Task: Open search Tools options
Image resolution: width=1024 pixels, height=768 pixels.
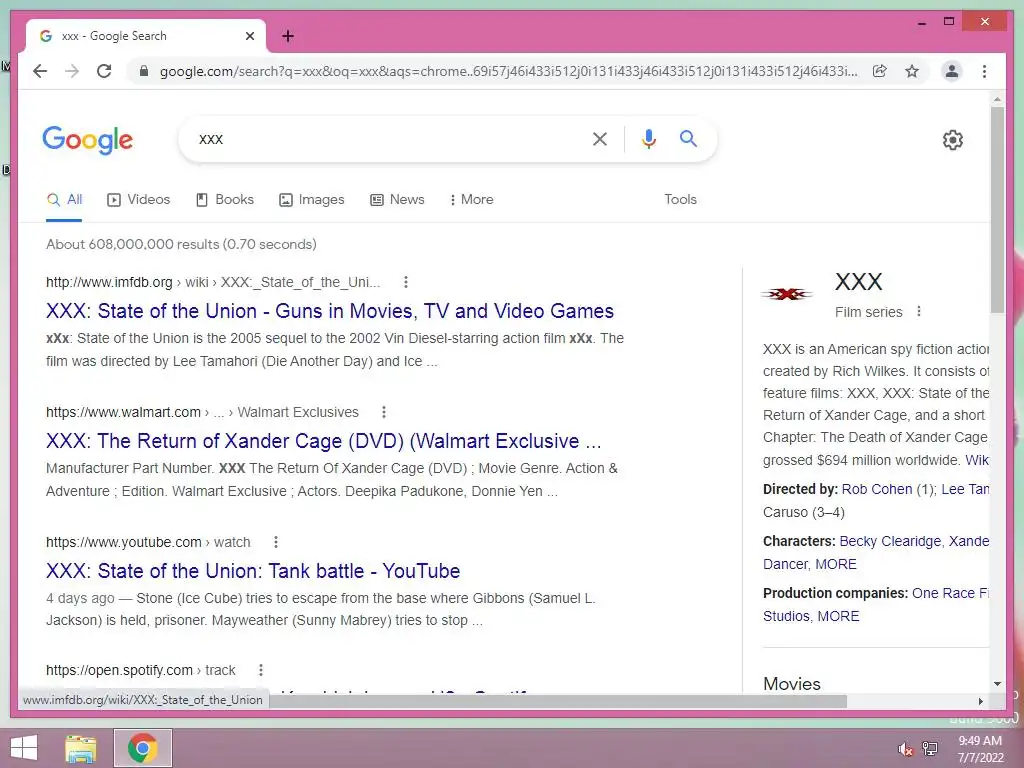Action: (x=680, y=199)
